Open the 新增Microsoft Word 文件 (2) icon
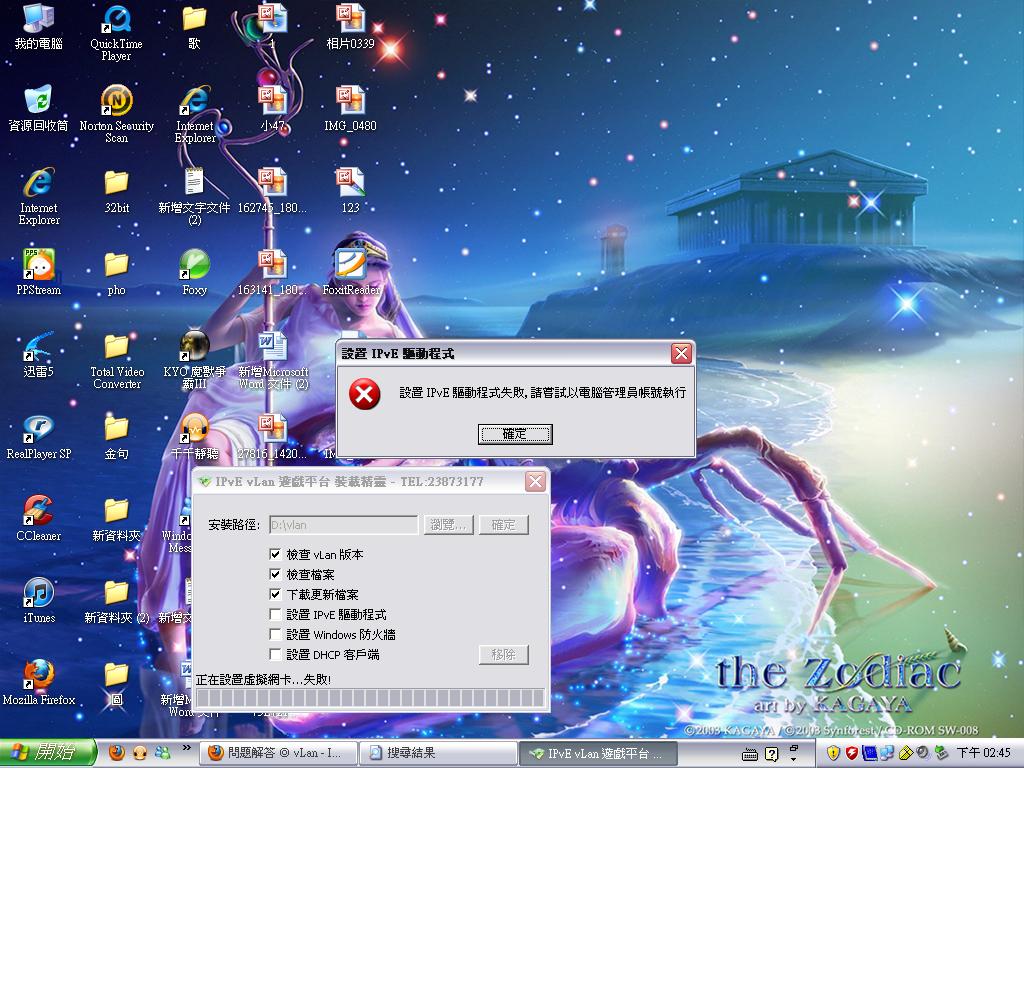 [x=272, y=360]
